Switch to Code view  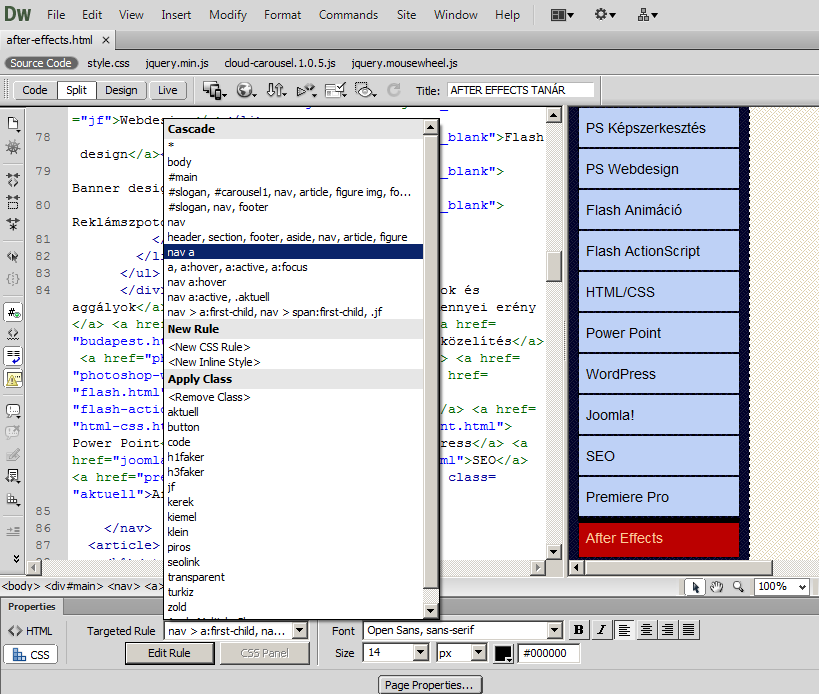point(34,90)
